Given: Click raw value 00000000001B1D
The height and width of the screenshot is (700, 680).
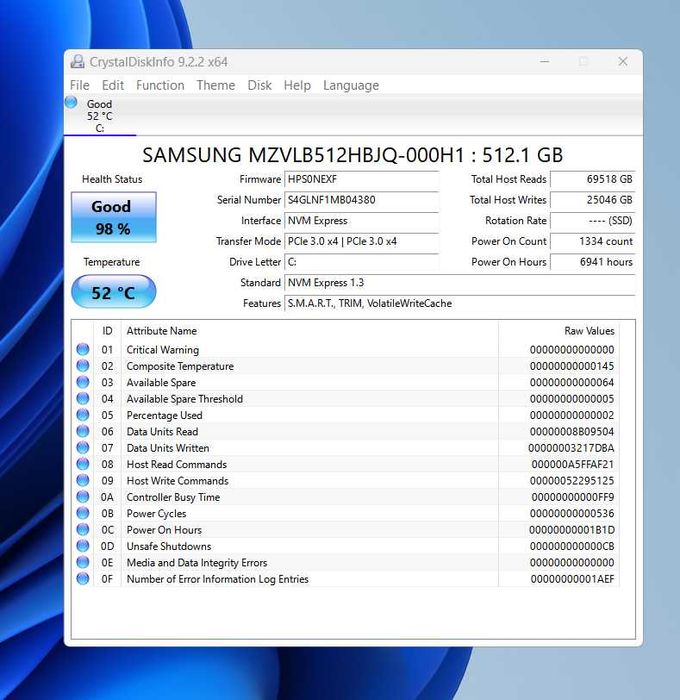Looking at the screenshot, I should 572,530.
